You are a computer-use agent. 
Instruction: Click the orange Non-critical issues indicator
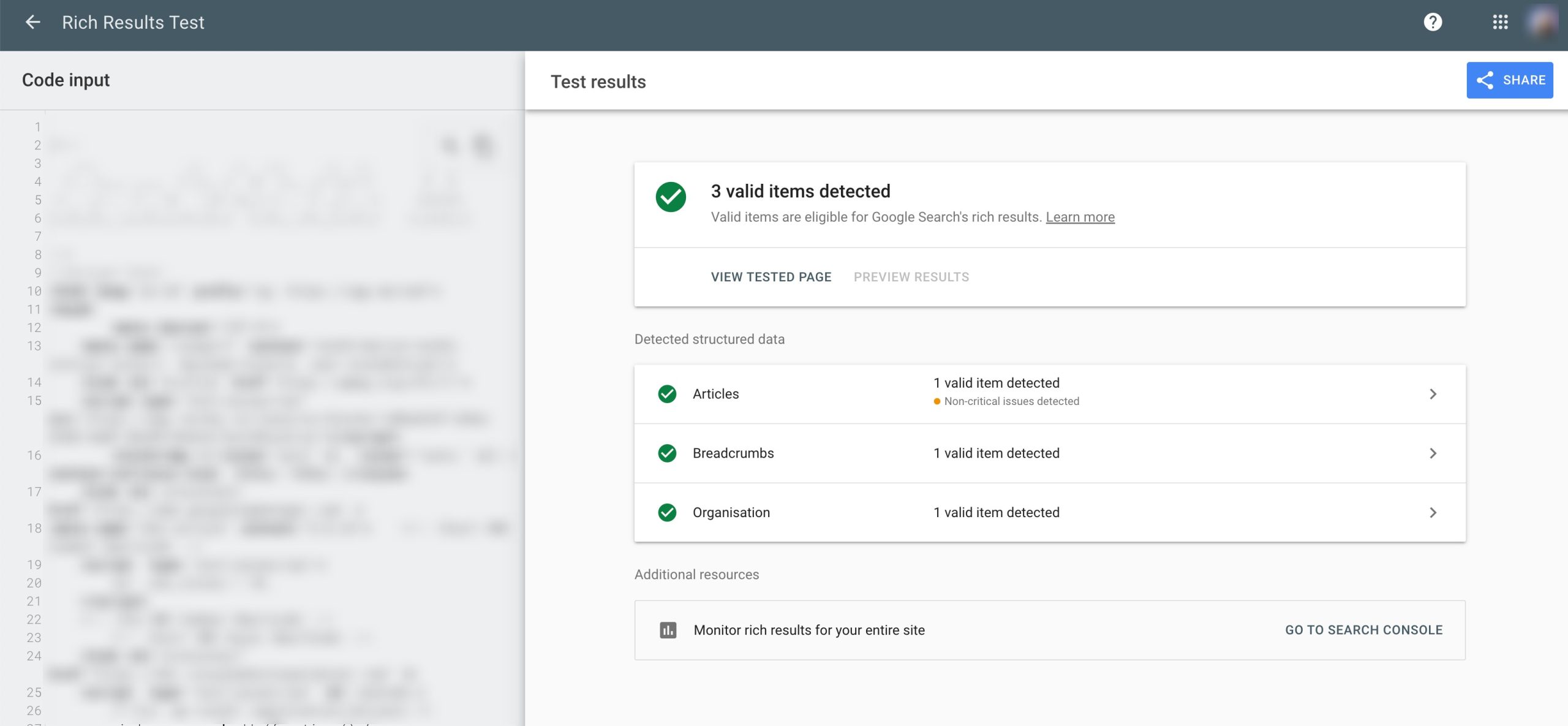coord(937,401)
